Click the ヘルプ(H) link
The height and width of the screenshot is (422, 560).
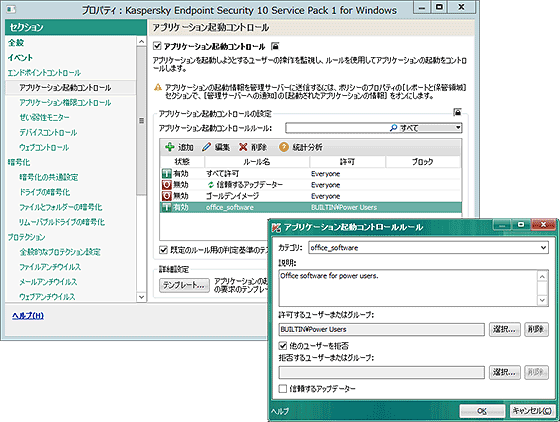point(28,316)
